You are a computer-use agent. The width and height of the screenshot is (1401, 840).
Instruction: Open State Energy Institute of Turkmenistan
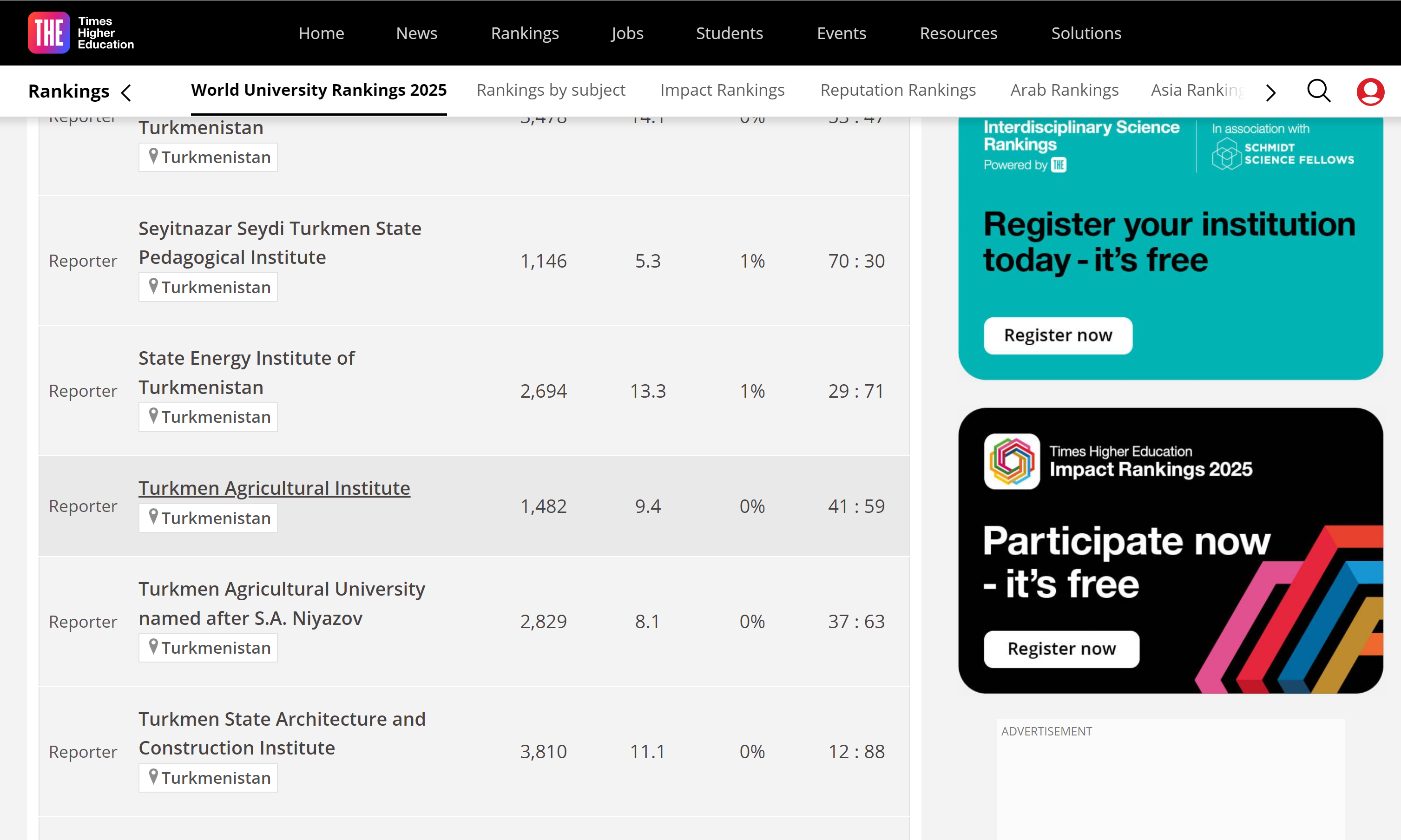pyautogui.click(x=246, y=373)
